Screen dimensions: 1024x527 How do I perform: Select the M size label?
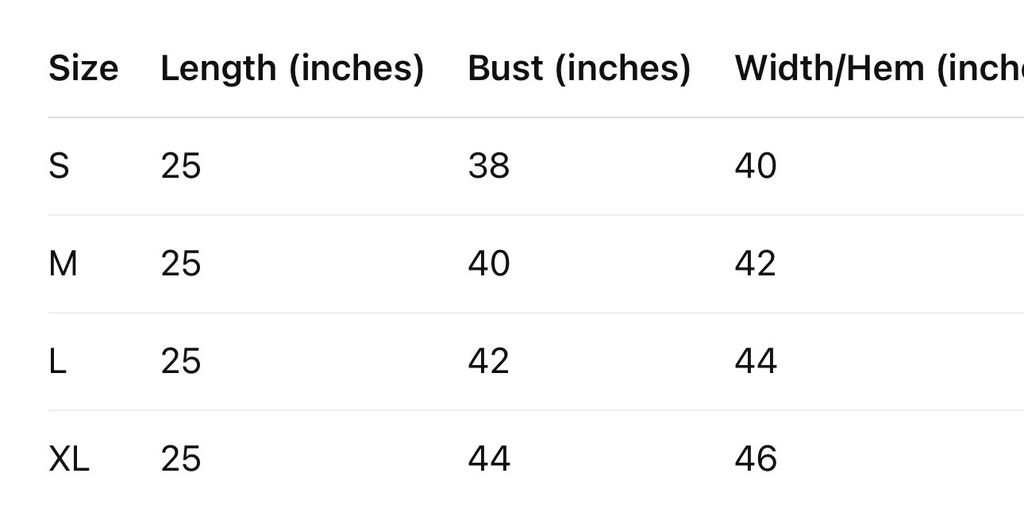point(63,264)
